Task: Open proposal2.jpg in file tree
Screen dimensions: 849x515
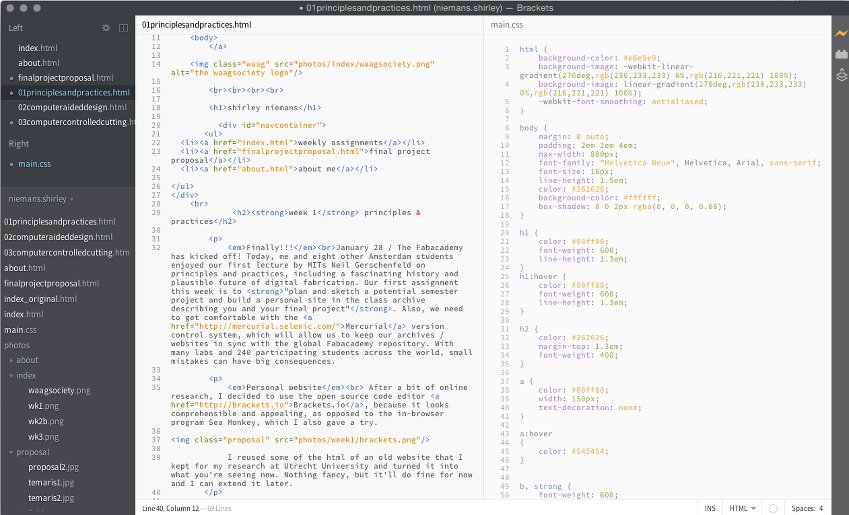Action: tap(54, 467)
